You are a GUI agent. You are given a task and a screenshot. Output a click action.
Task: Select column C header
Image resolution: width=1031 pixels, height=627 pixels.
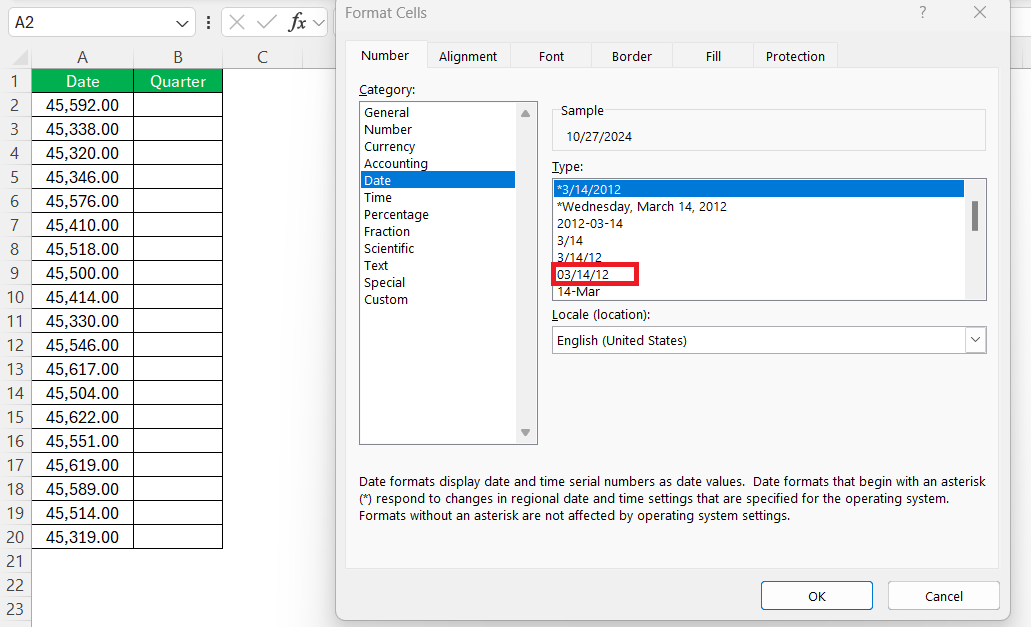pyautogui.click(x=262, y=58)
